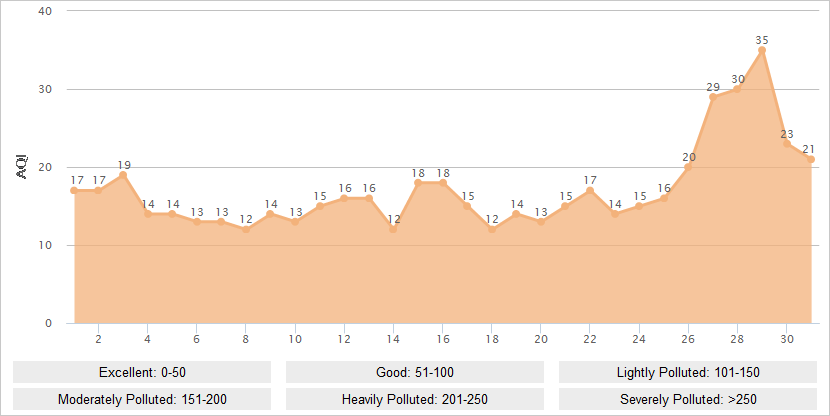The image size is (830, 416).
Task: Click day 12 data point valued 16
Action: [x=344, y=198]
